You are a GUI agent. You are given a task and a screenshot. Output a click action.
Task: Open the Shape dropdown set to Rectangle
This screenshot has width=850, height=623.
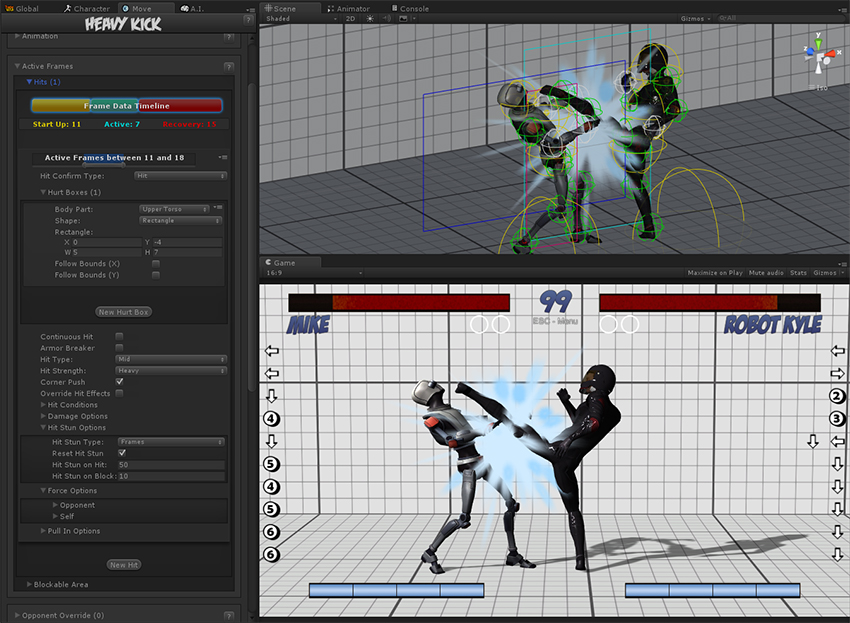[181, 221]
